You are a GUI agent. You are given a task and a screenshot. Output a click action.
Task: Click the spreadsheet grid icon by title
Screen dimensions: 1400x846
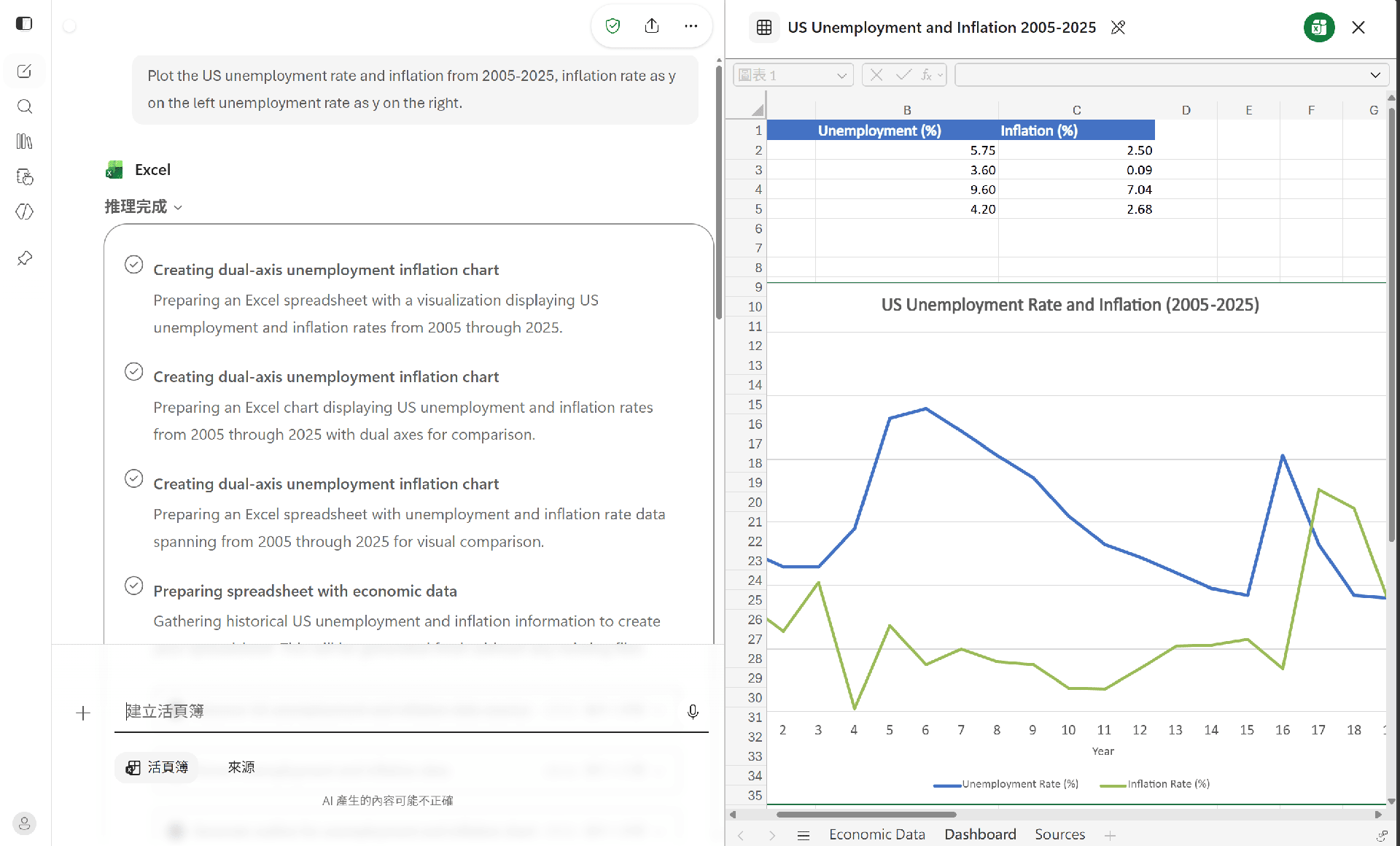764,28
